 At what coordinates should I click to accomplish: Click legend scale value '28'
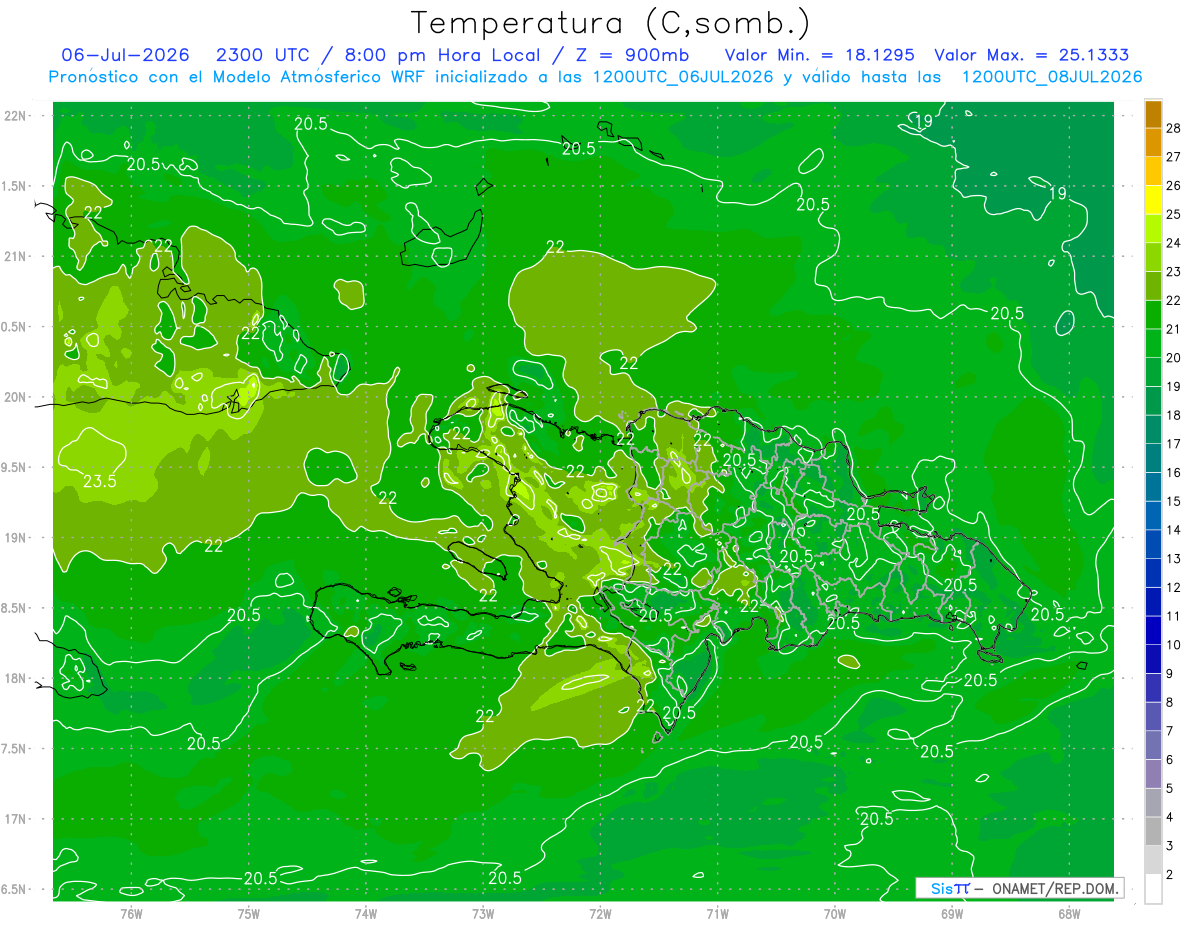[1174, 128]
